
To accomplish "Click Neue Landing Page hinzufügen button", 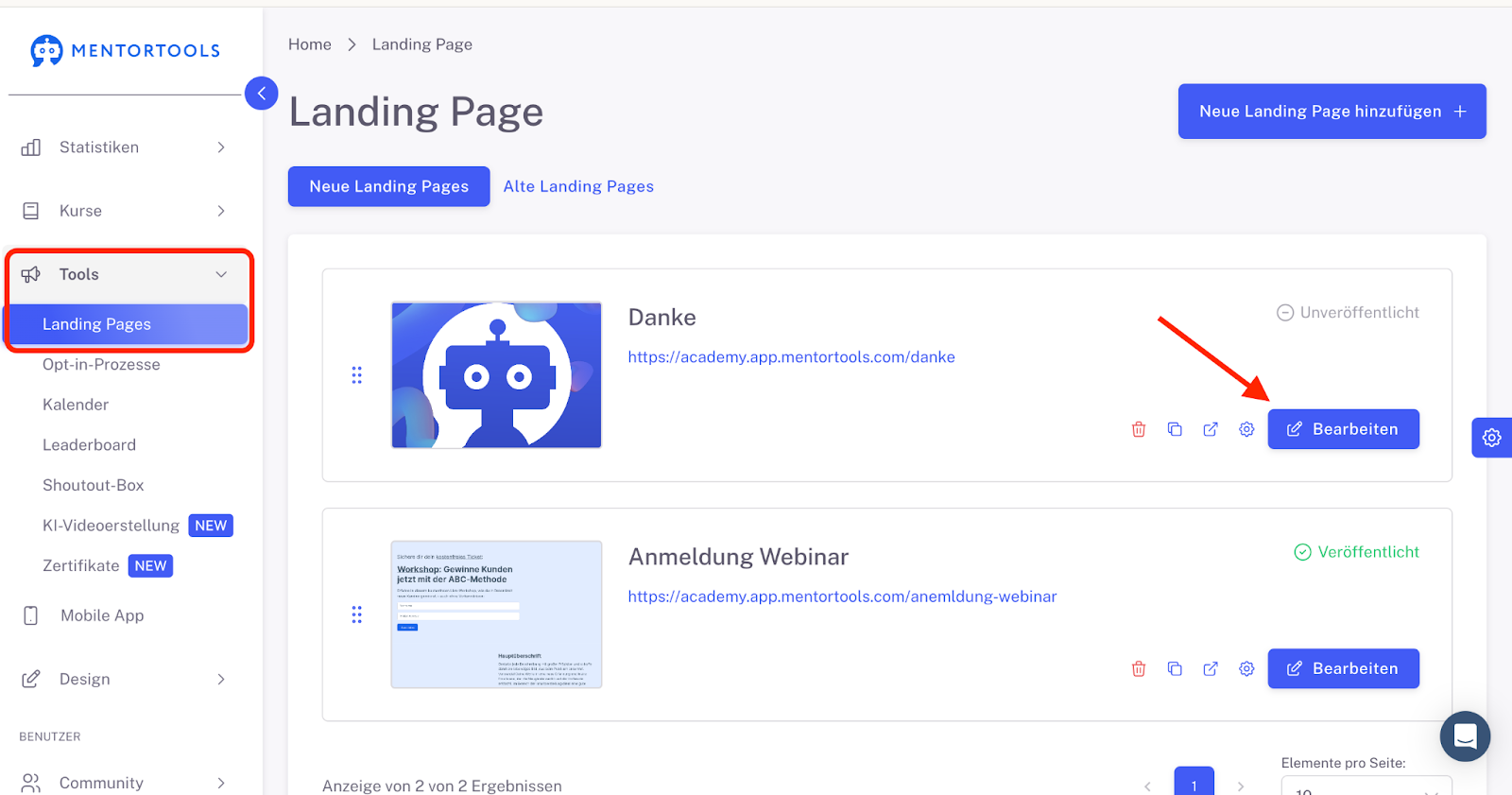I will point(1332,112).
